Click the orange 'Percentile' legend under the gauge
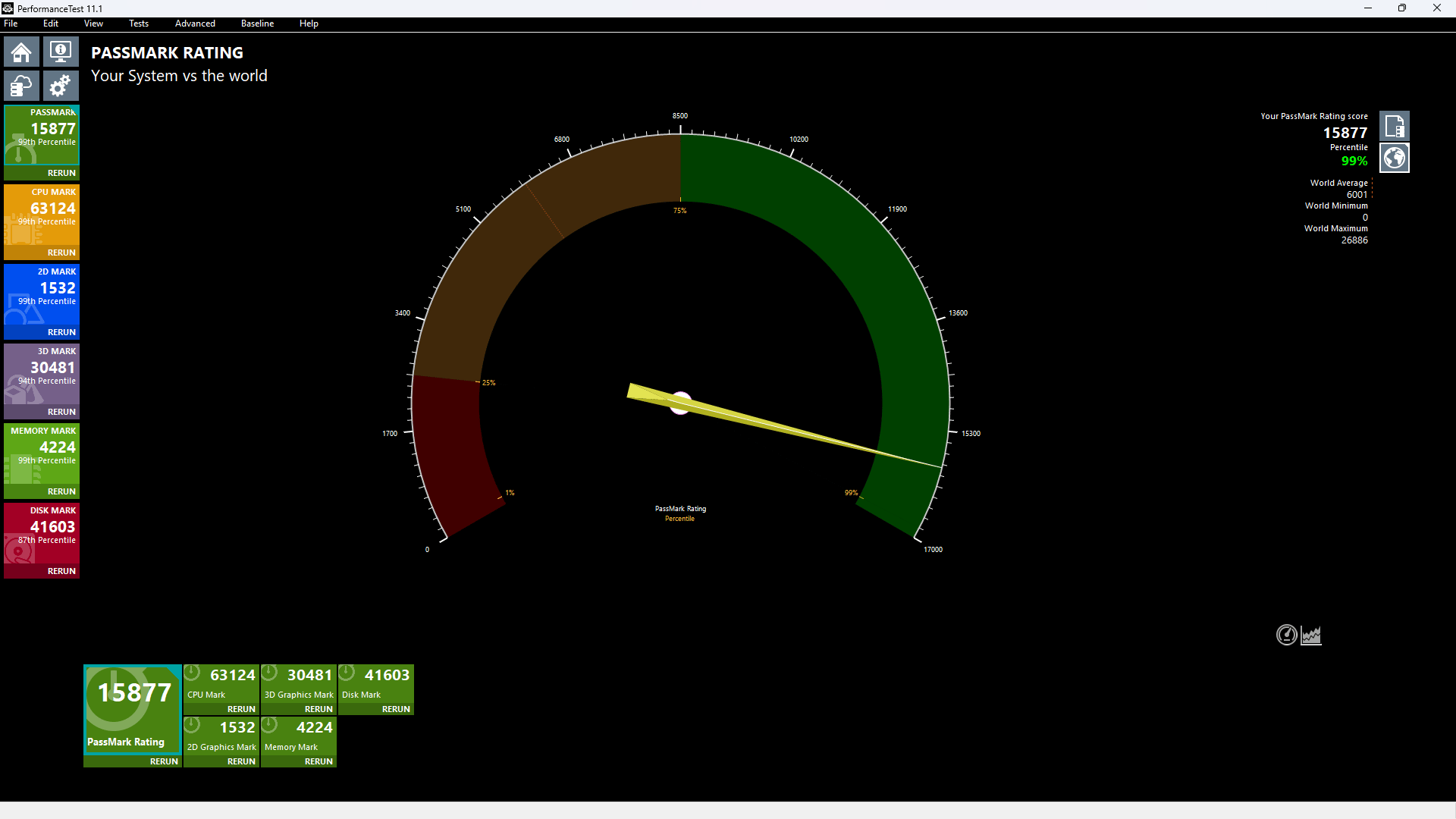 [679, 519]
